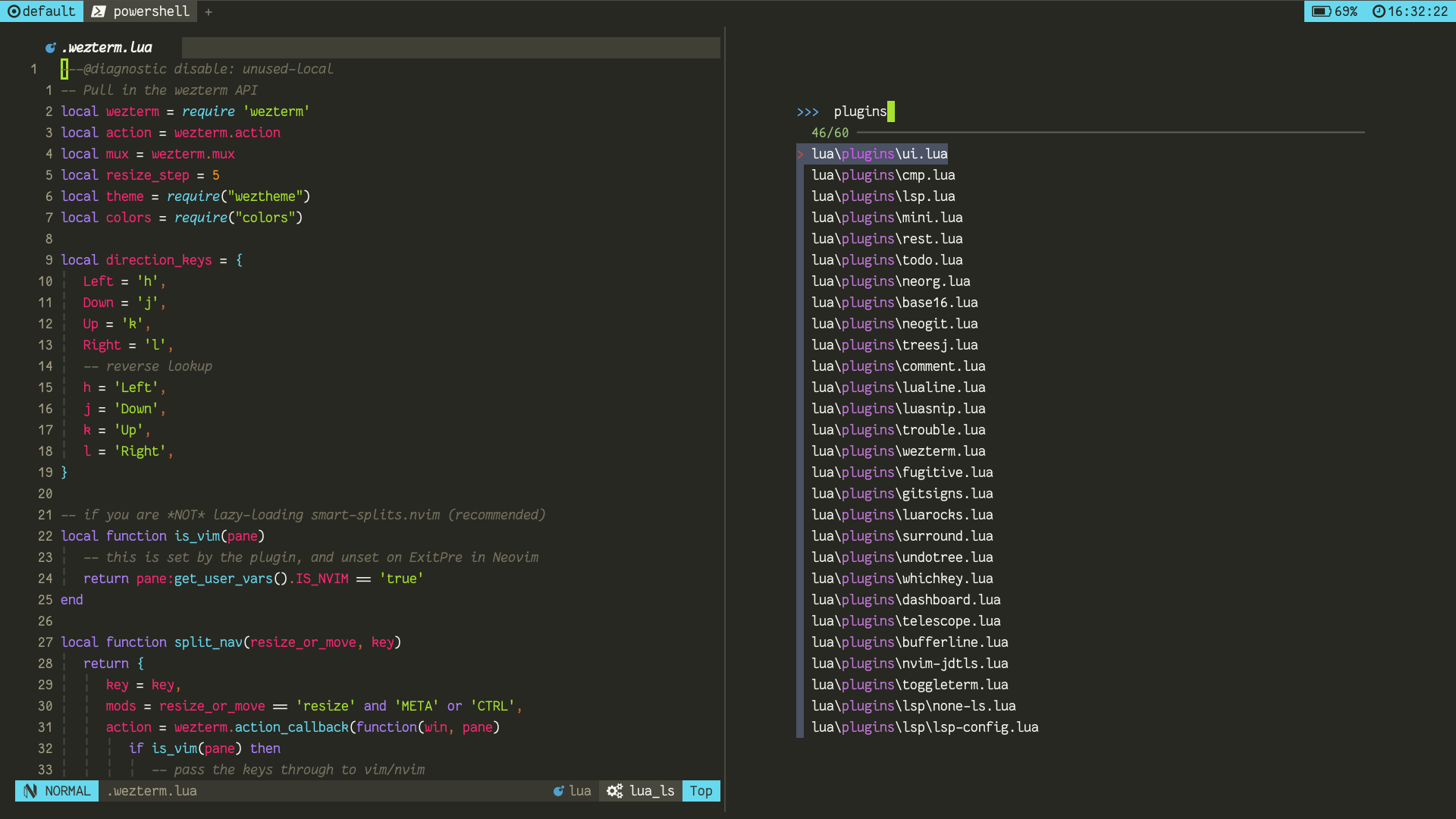Viewport: 1456px width, 819px height.
Task: Click the Top position indicator in statusline
Action: coord(701,791)
